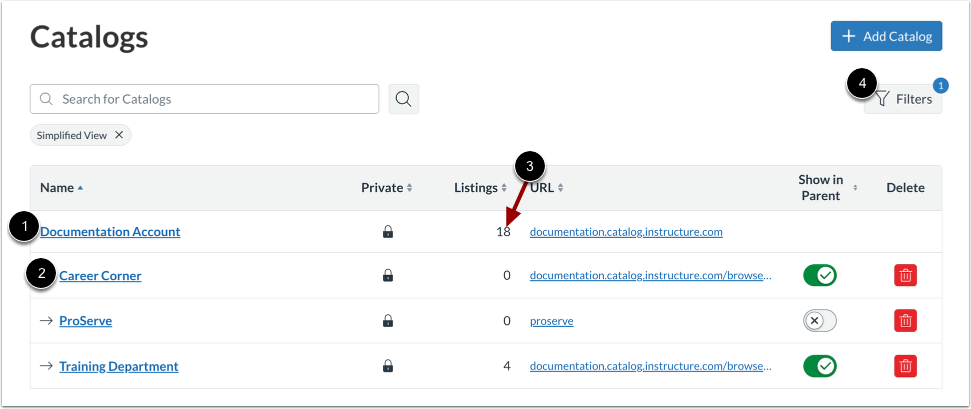Sort the table by Private column
Screen dimensions: 971x409
[x=387, y=188]
